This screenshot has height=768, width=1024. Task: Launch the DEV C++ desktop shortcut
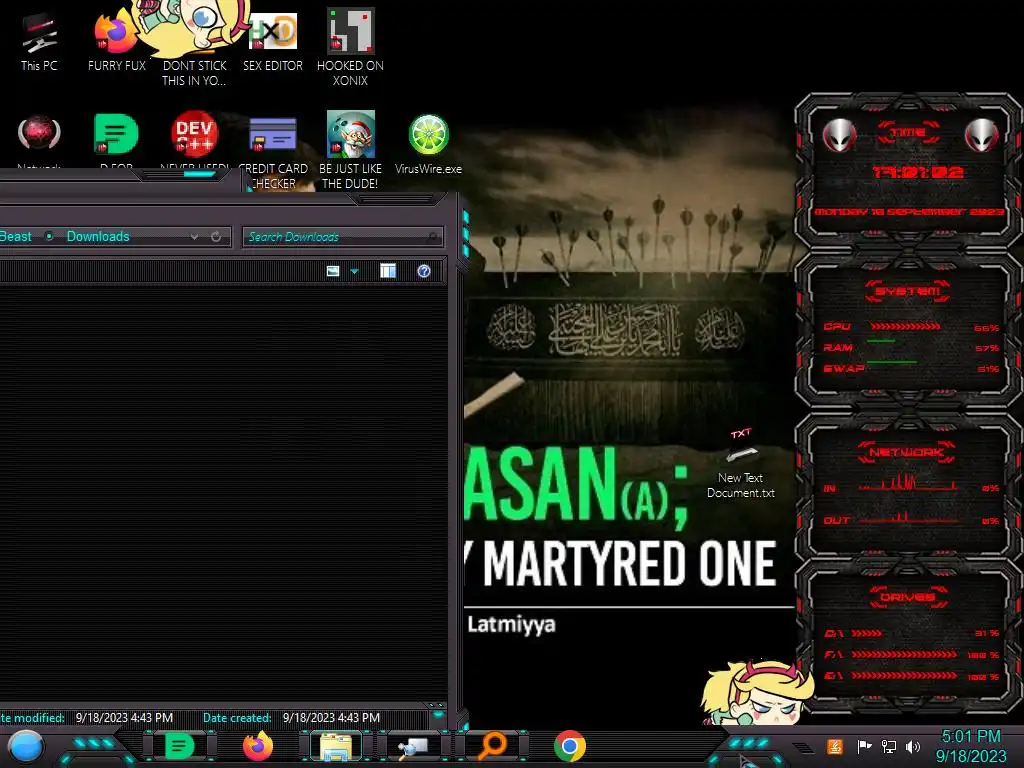coord(194,139)
